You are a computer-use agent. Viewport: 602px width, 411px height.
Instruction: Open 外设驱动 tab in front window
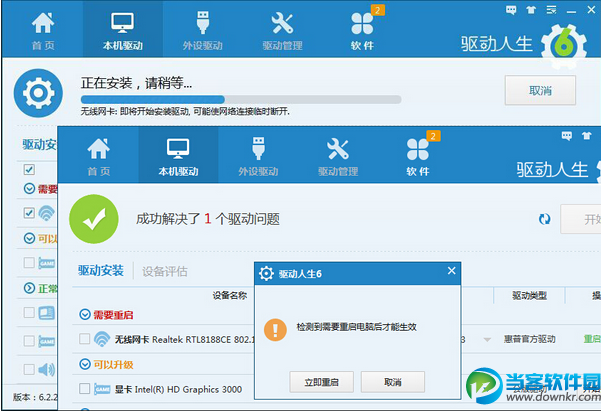click(x=258, y=156)
